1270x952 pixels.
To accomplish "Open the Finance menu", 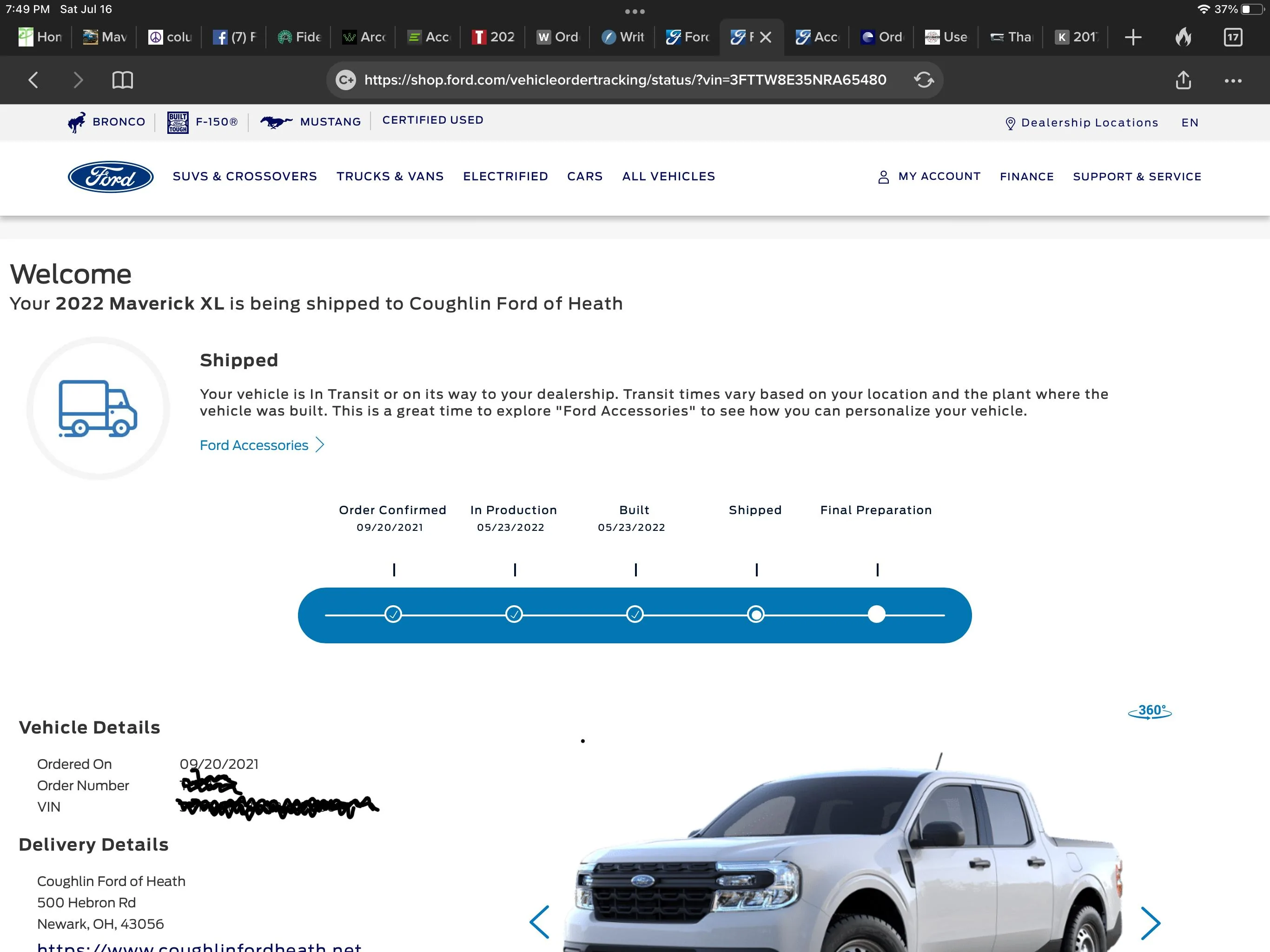I will click(1027, 177).
